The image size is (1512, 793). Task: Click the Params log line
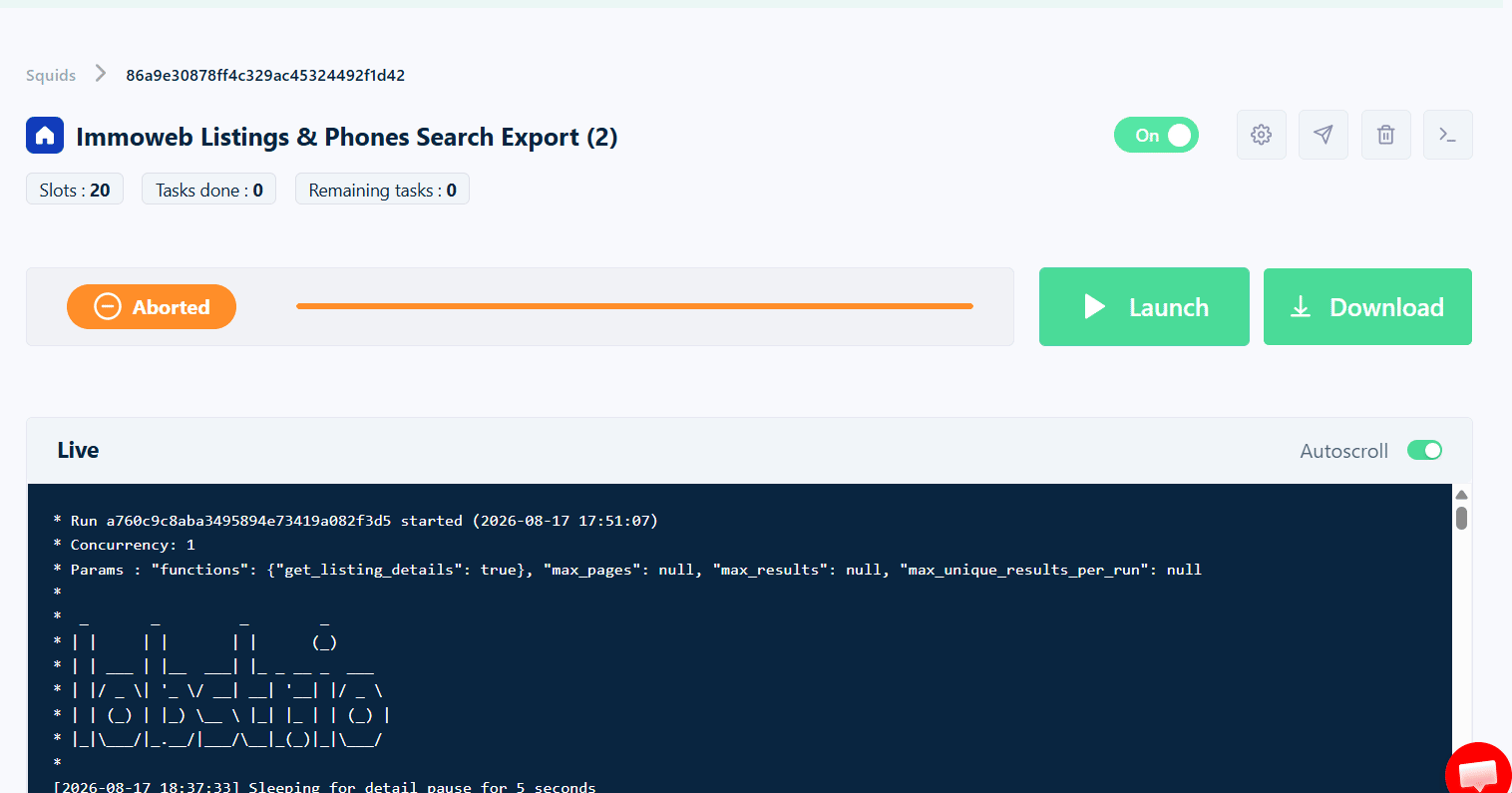[627, 570]
